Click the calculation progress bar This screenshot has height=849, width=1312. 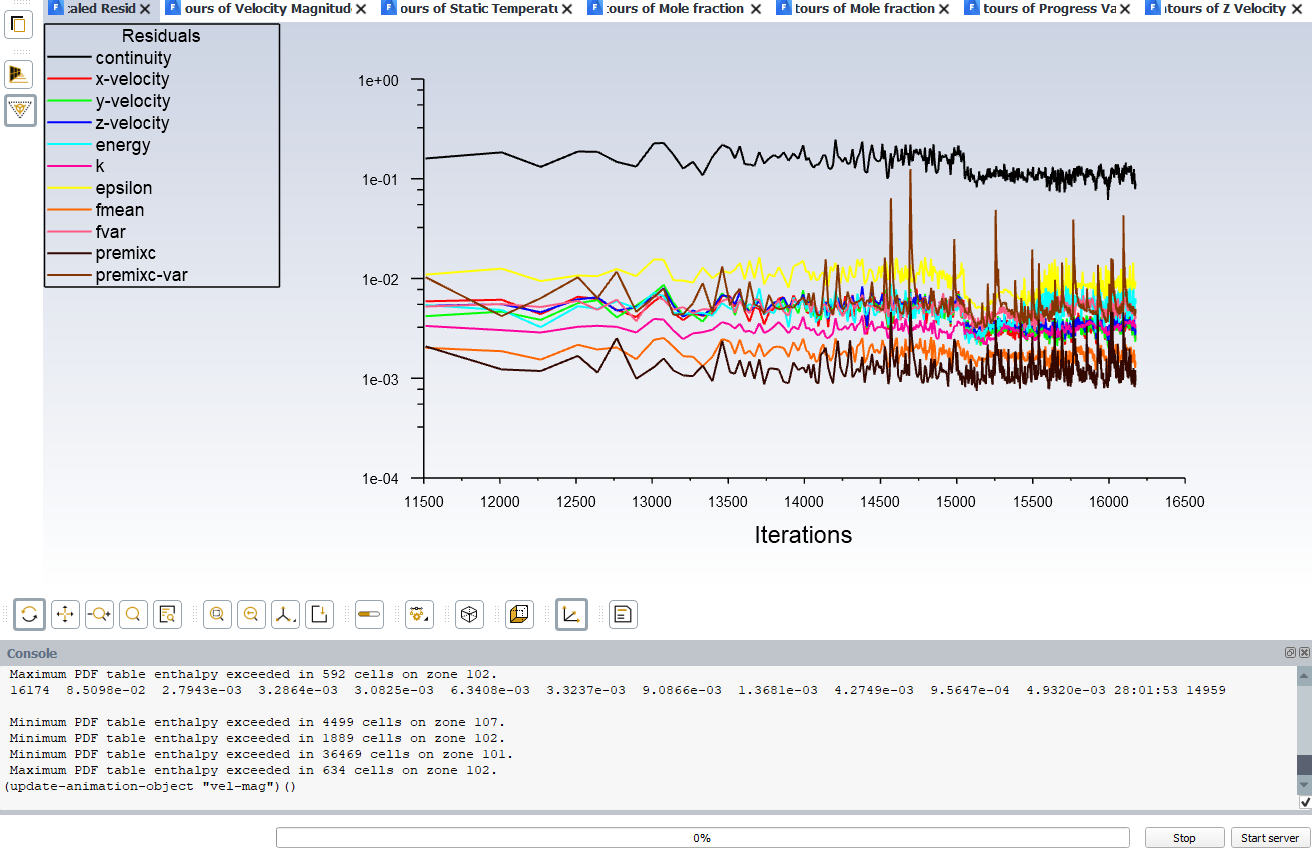pyautogui.click(x=702, y=838)
